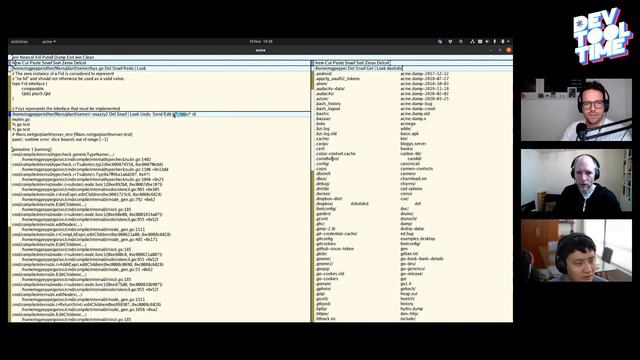The width and height of the screenshot is (640, 360).
Task: Click New in the right column tag
Action: [320, 63]
